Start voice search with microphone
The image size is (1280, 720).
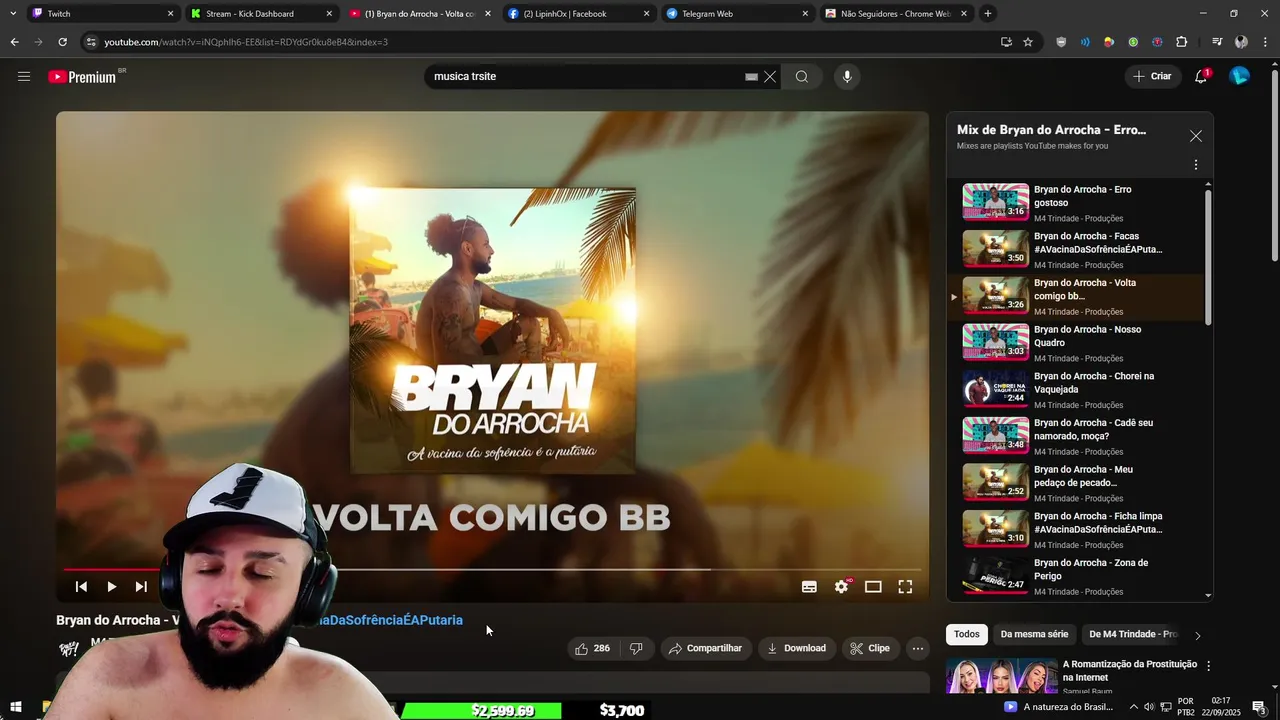point(847,77)
